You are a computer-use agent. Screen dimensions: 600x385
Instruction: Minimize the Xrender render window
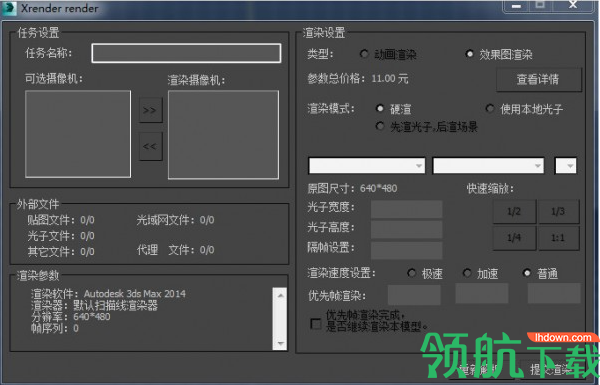coord(517,6)
